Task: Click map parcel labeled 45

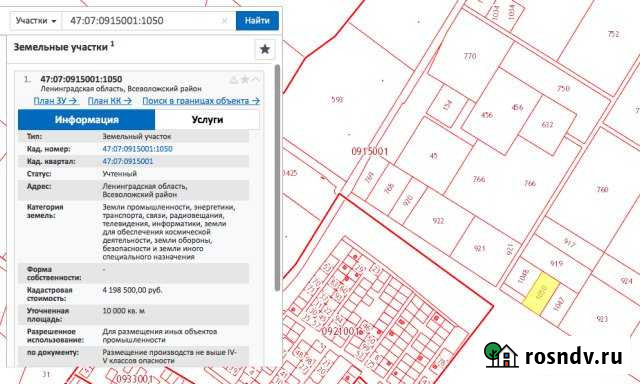Action: coord(433,155)
